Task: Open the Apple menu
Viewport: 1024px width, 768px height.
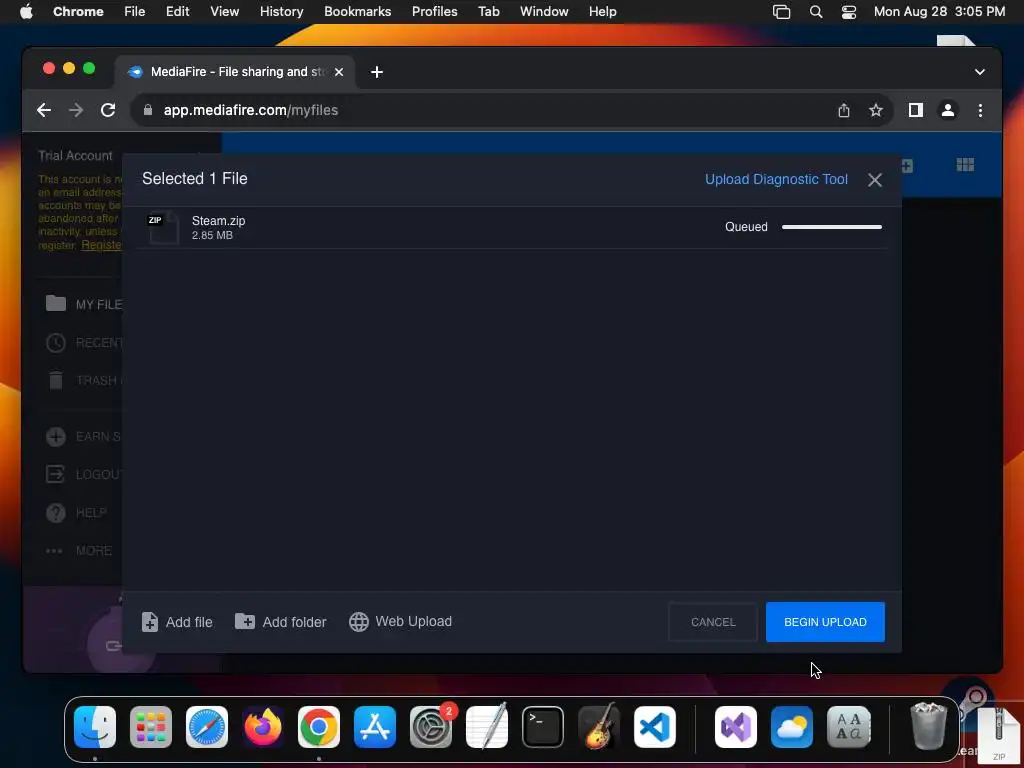Action: click(26, 11)
